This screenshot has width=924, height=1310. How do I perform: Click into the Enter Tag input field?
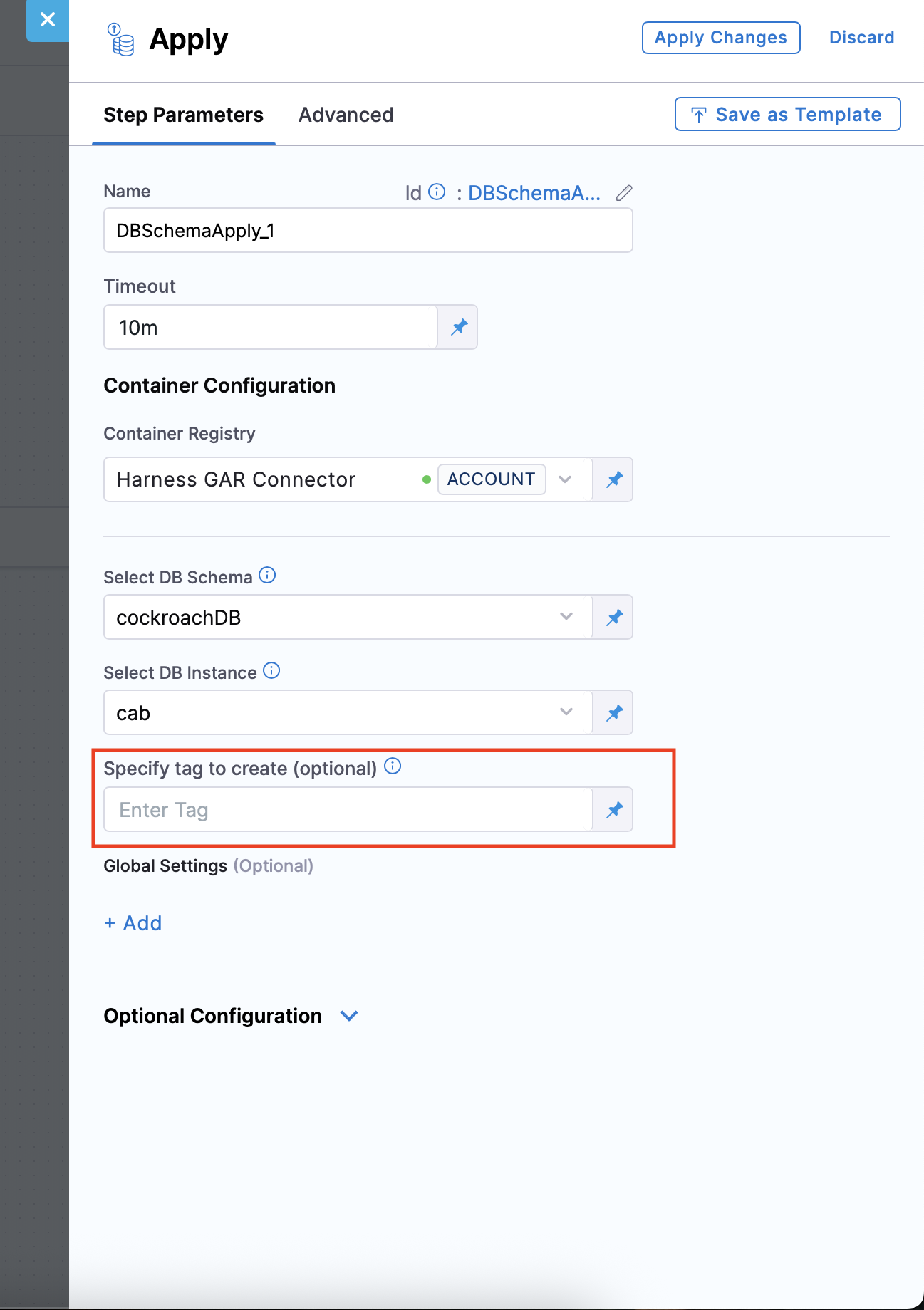click(x=348, y=810)
